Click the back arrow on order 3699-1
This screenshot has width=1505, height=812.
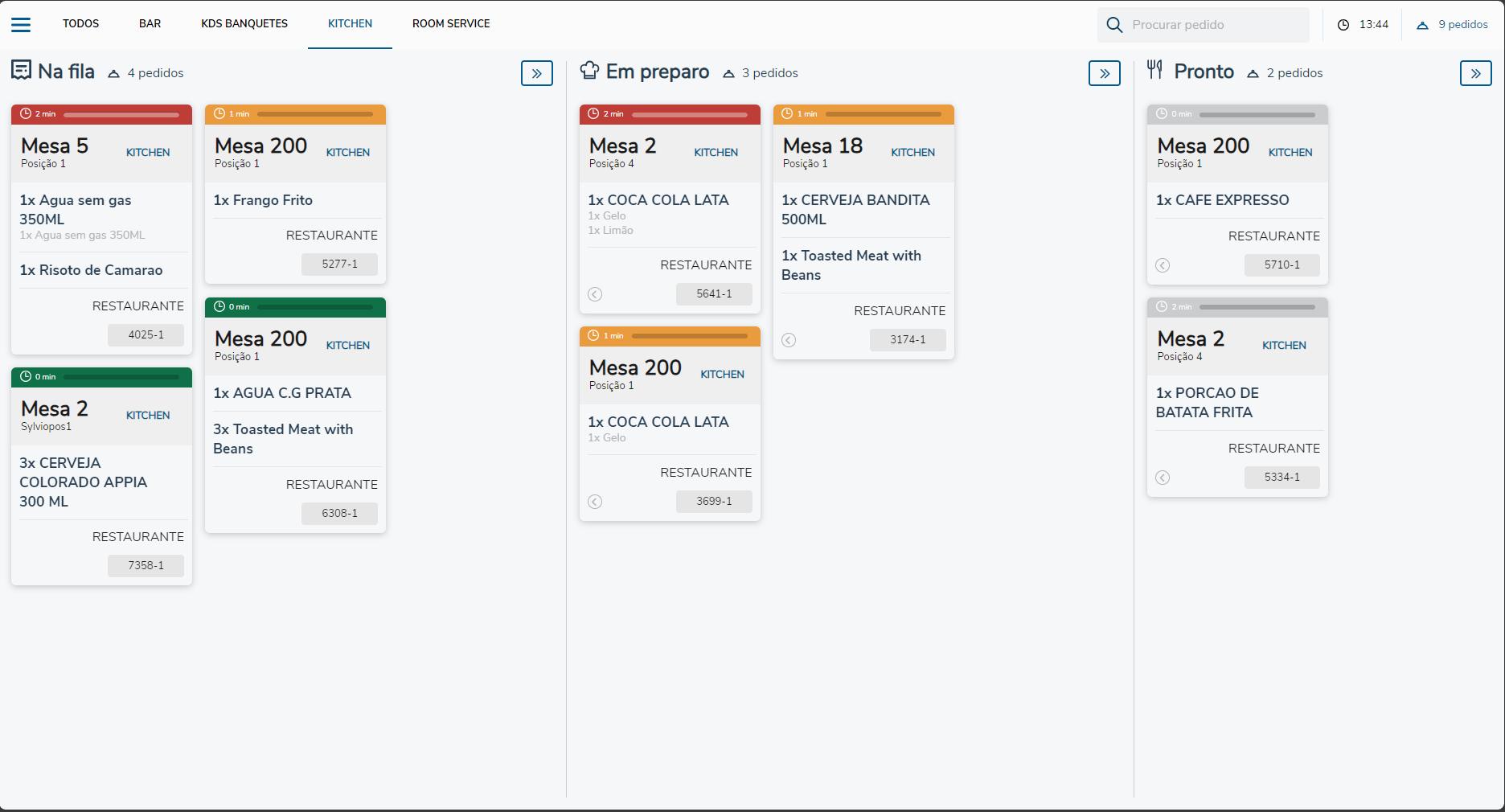[595, 502]
